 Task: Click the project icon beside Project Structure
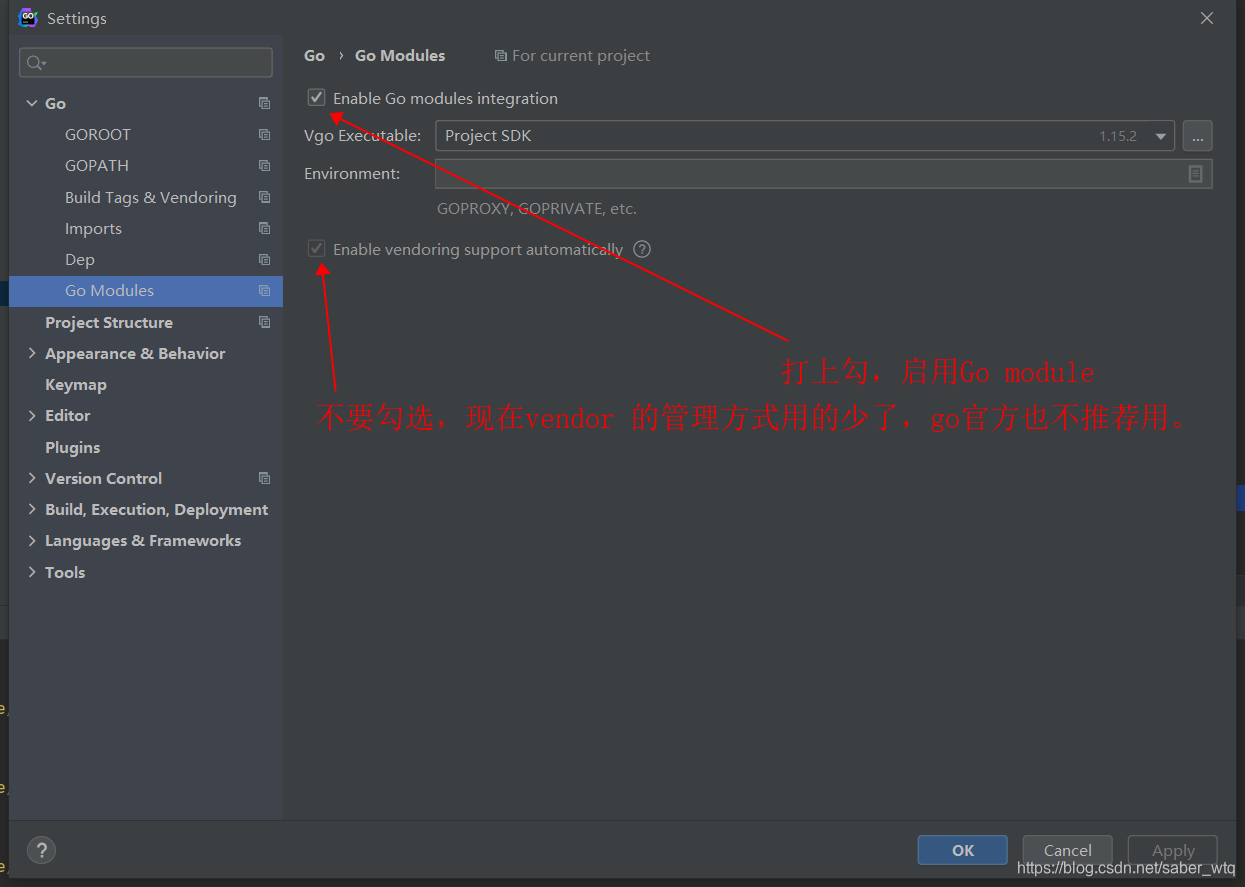[264, 322]
